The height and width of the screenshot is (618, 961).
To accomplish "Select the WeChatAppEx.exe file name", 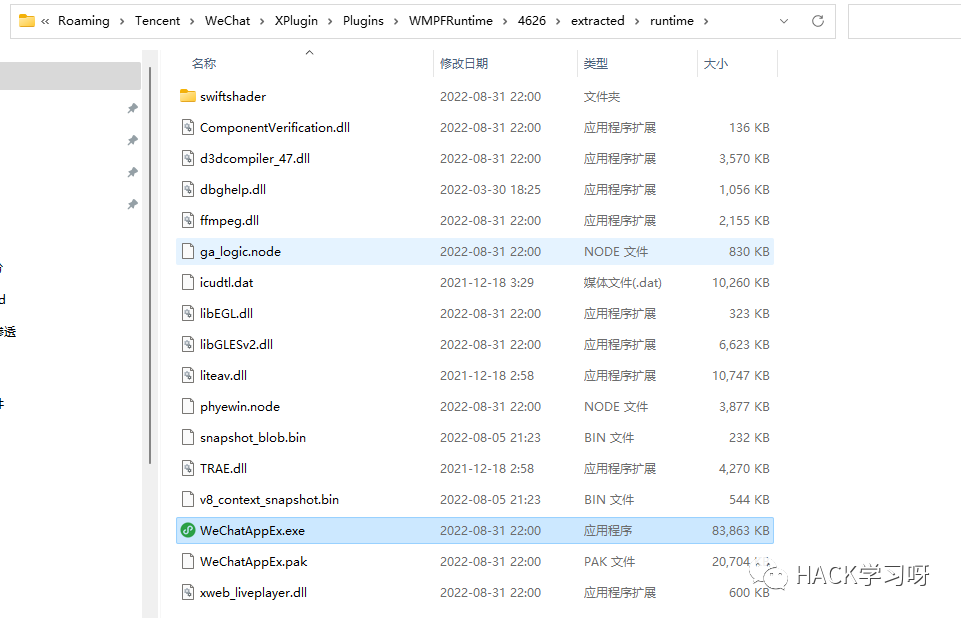I will [x=252, y=530].
